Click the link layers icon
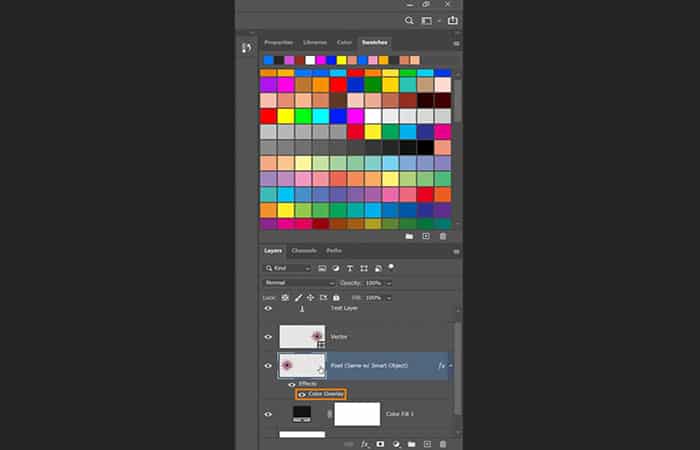The width and height of the screenshot is (700, 450). click(349, 444)
